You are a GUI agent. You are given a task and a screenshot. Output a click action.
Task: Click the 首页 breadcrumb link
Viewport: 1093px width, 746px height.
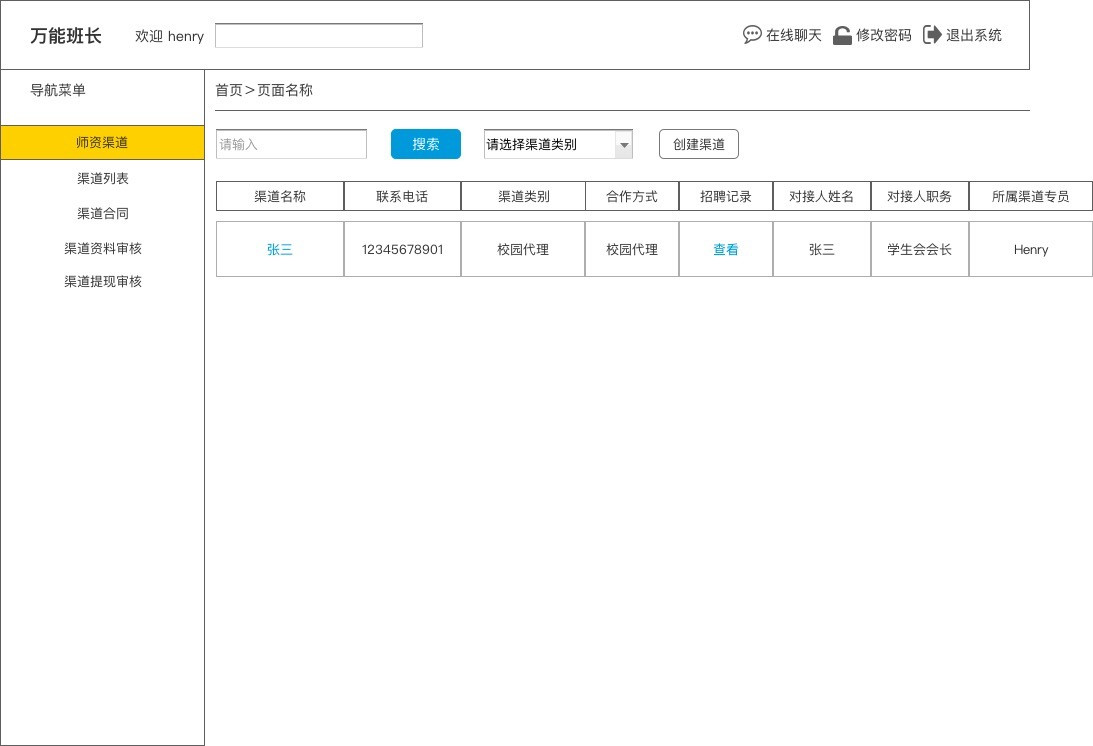[229, 90]
